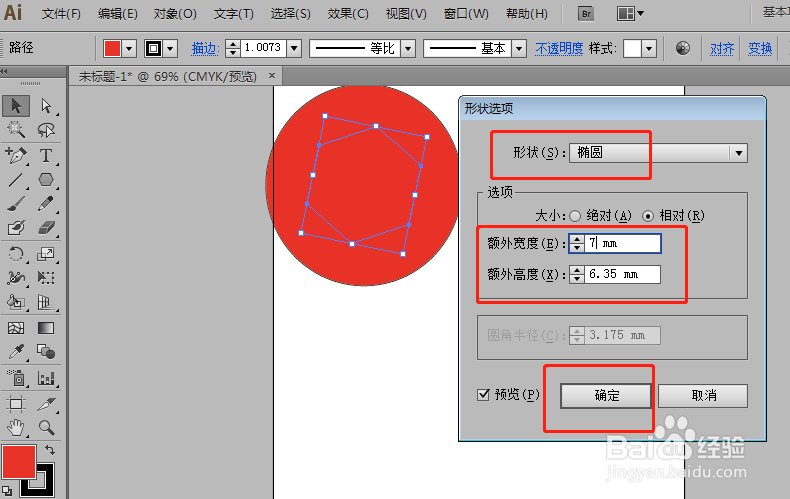Open the 形状(S) 椭圆 dropdown
790x499 pixels.
pyautogui.click(x=658, y=153)
